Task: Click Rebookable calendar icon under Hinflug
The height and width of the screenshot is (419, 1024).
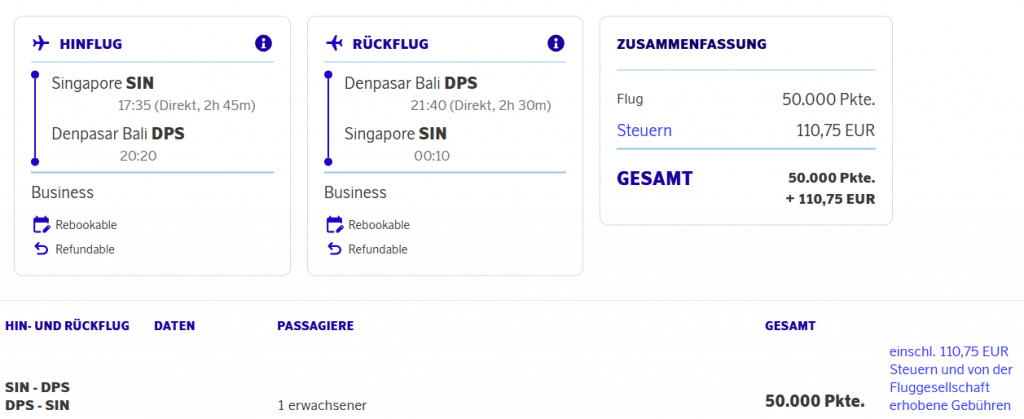Action: point(41,224)
